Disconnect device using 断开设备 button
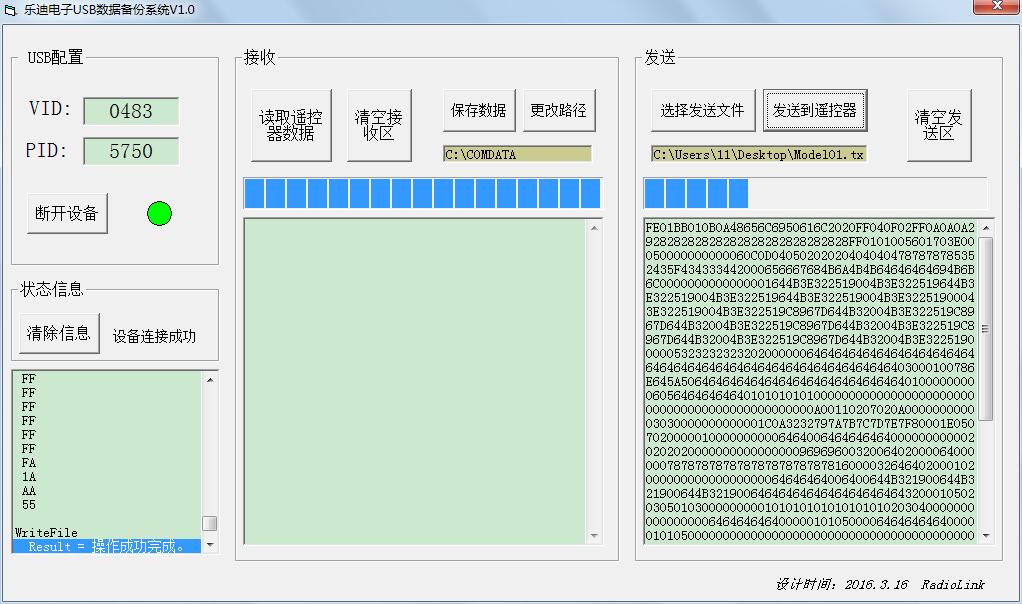This screenshot has height=604, width=1022. point(67,213)
